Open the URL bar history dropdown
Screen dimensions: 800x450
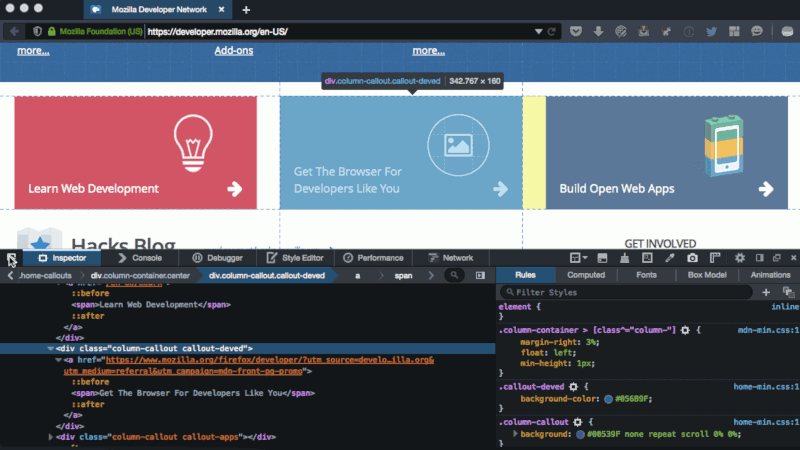tap(538, 32)
